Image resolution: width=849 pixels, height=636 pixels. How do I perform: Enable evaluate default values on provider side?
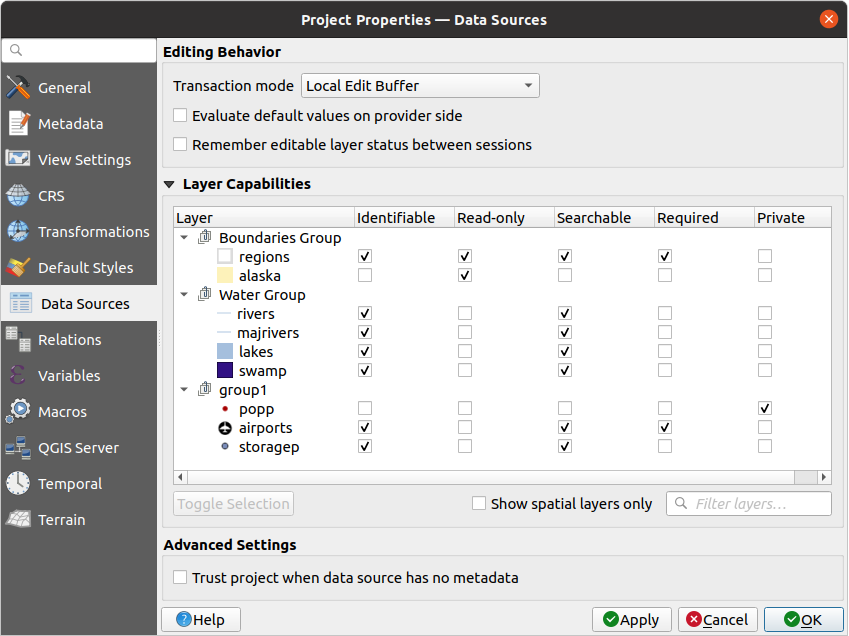point(180,115)
